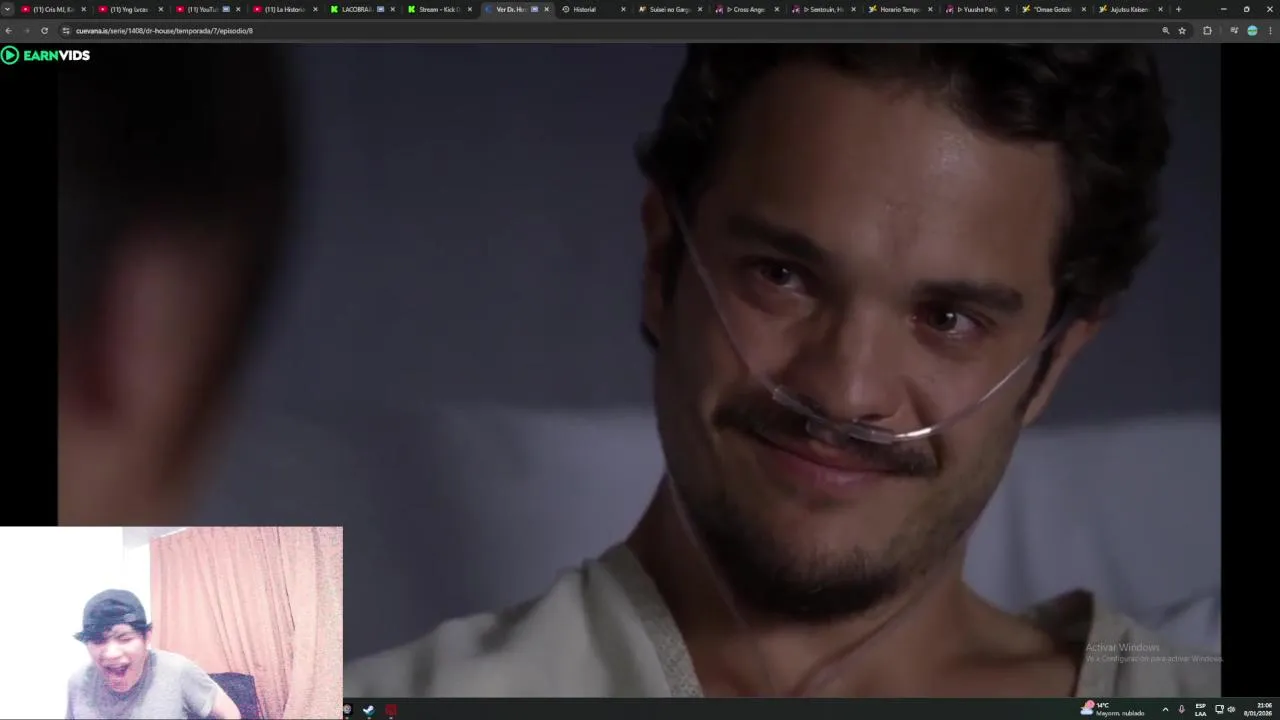The height and width of the screenshot is (720, 1280).
Task: Restore down the browser window
Action: [x=1246, y=9]
